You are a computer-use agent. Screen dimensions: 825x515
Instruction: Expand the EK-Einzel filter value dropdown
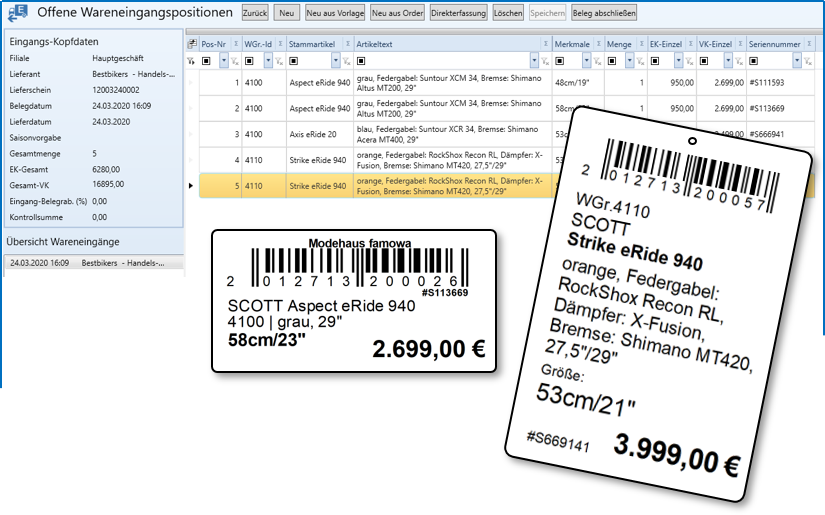coord(679,62)
